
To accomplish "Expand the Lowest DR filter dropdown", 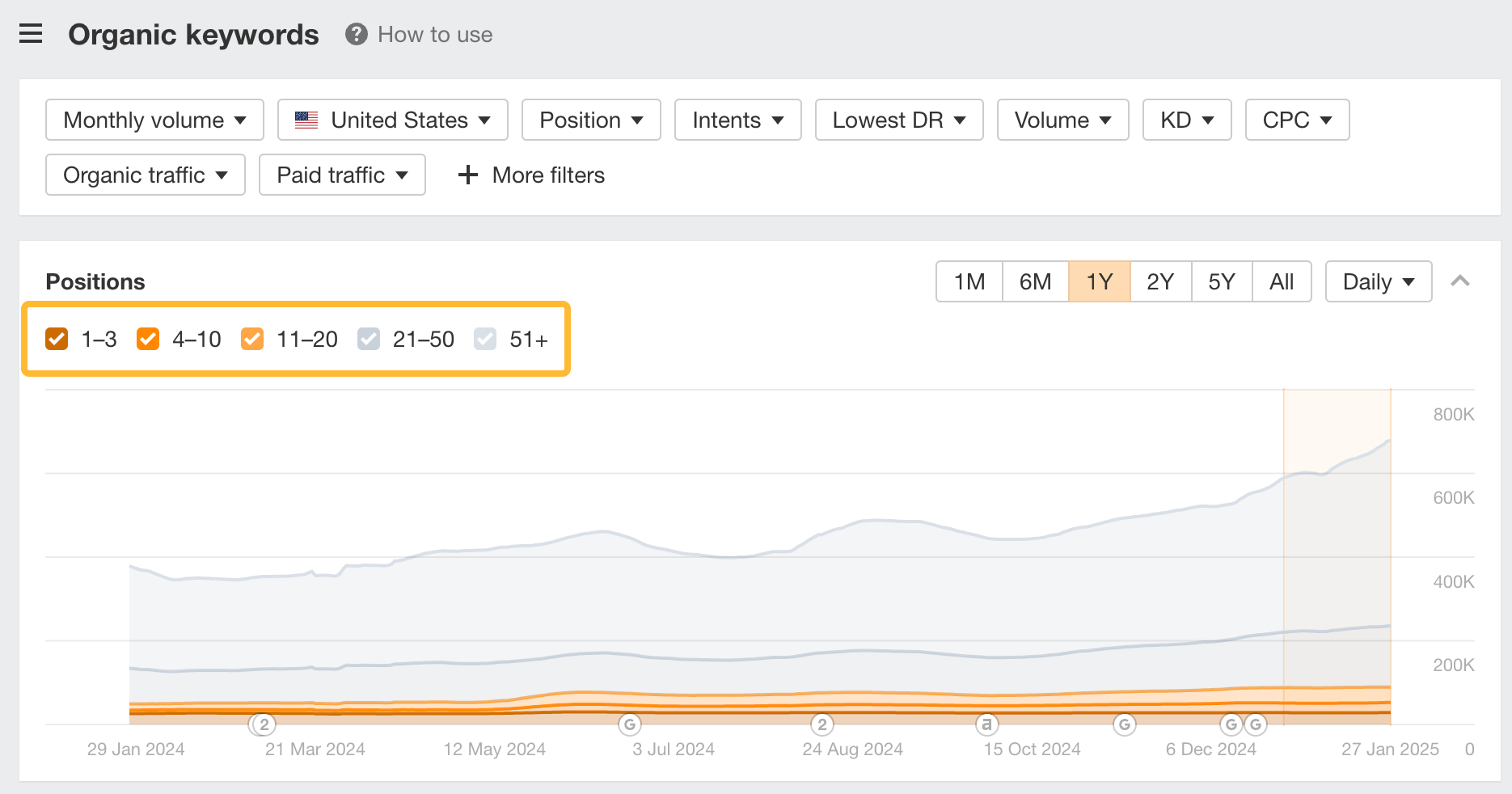I will coord(898,120).
